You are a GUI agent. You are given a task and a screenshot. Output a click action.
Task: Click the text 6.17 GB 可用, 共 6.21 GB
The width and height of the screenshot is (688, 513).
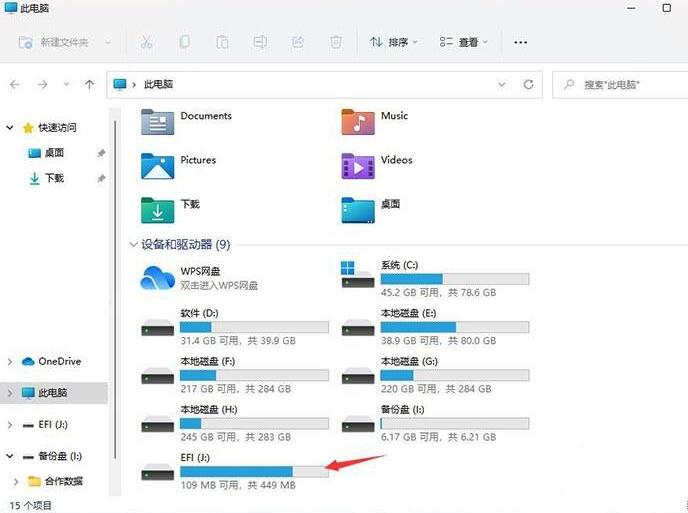[x=438, y=437]
